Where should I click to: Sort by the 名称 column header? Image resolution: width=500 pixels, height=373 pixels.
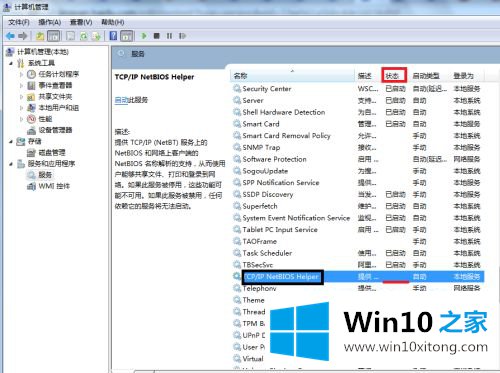292,76
